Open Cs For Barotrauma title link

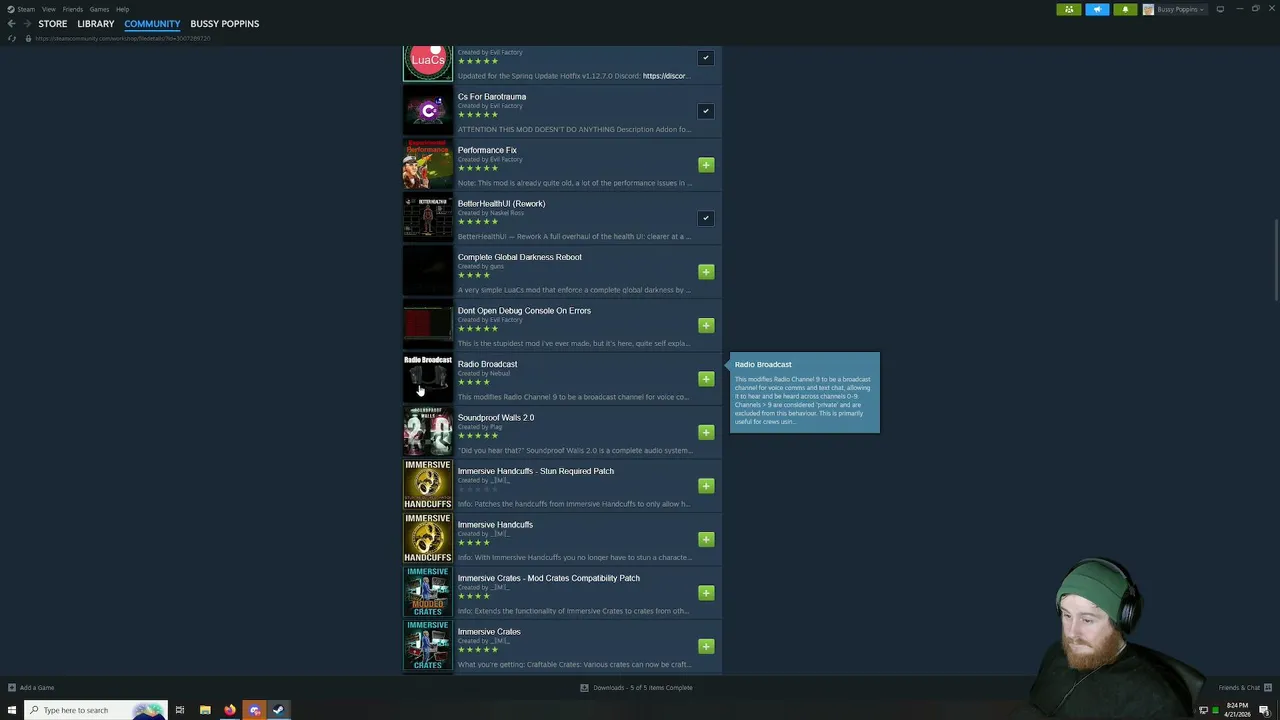[x=492, y=97]
